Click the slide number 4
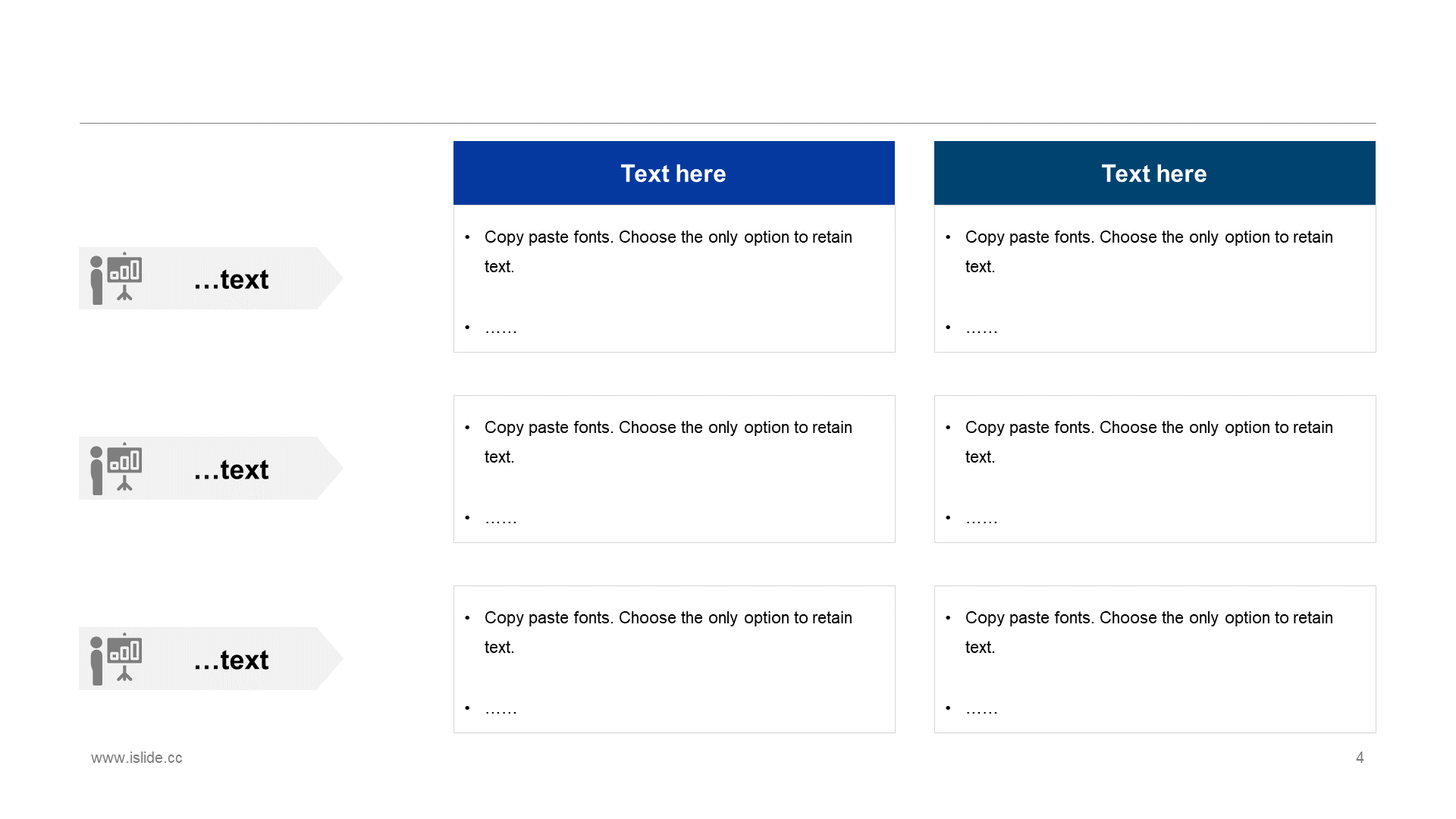 (1360, 758)
